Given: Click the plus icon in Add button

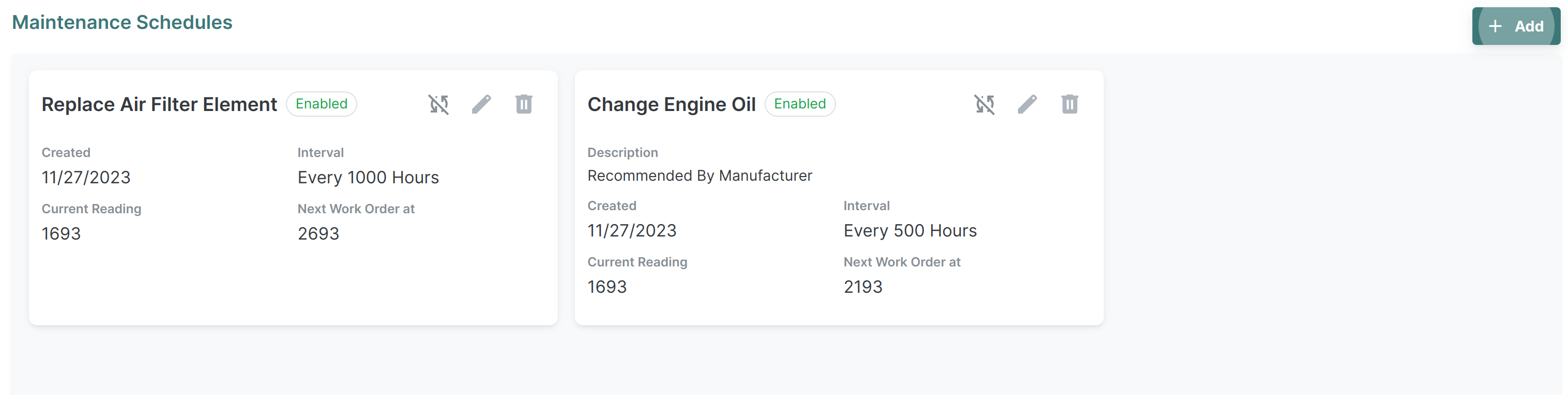Looking at the screenshot, I should [x=1495, y=26].
